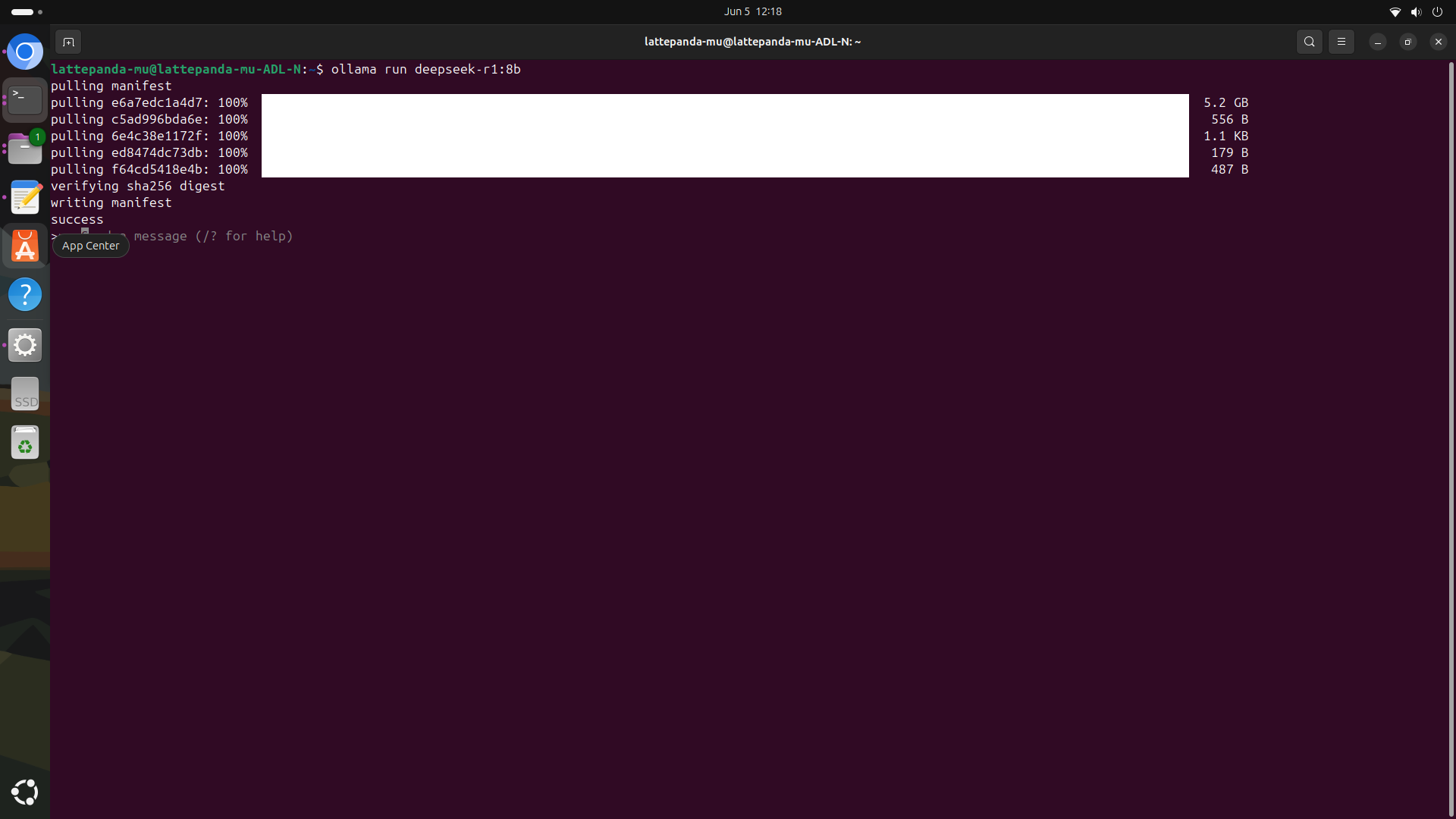Open App Center in the dock

(x=25, y=246)
